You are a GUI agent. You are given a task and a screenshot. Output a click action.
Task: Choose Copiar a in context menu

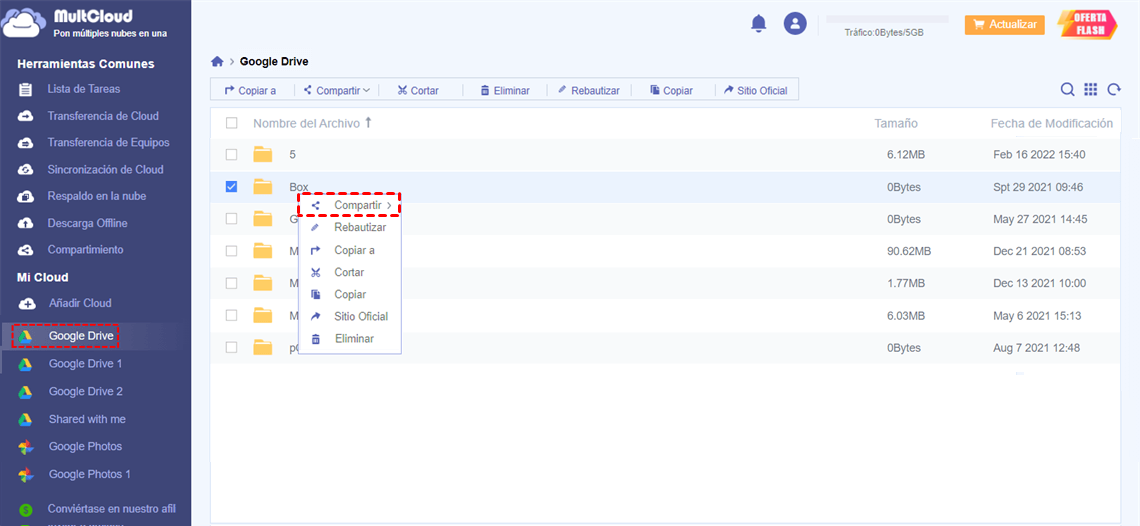(x=350, y=250)
